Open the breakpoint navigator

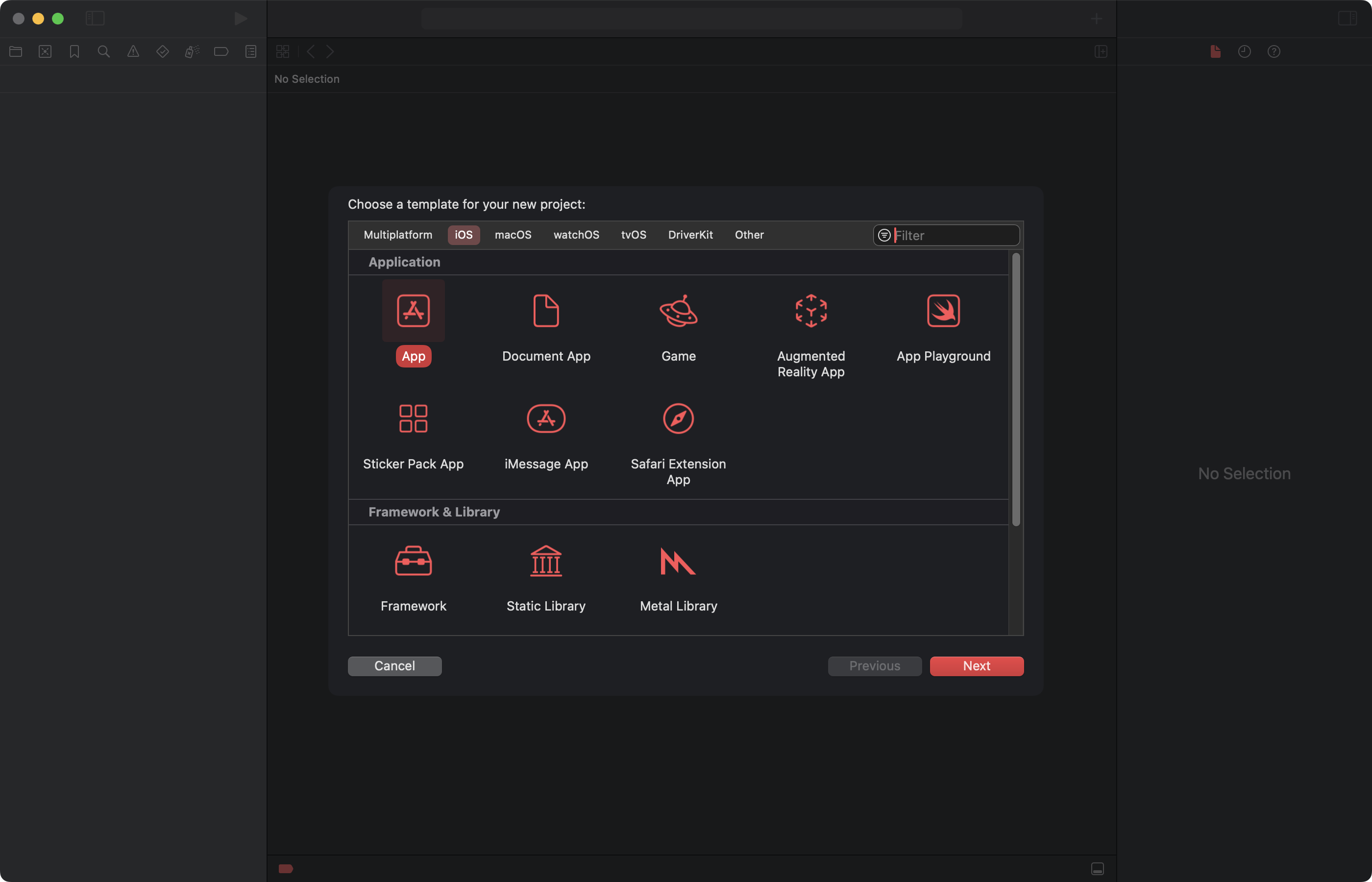221,51
